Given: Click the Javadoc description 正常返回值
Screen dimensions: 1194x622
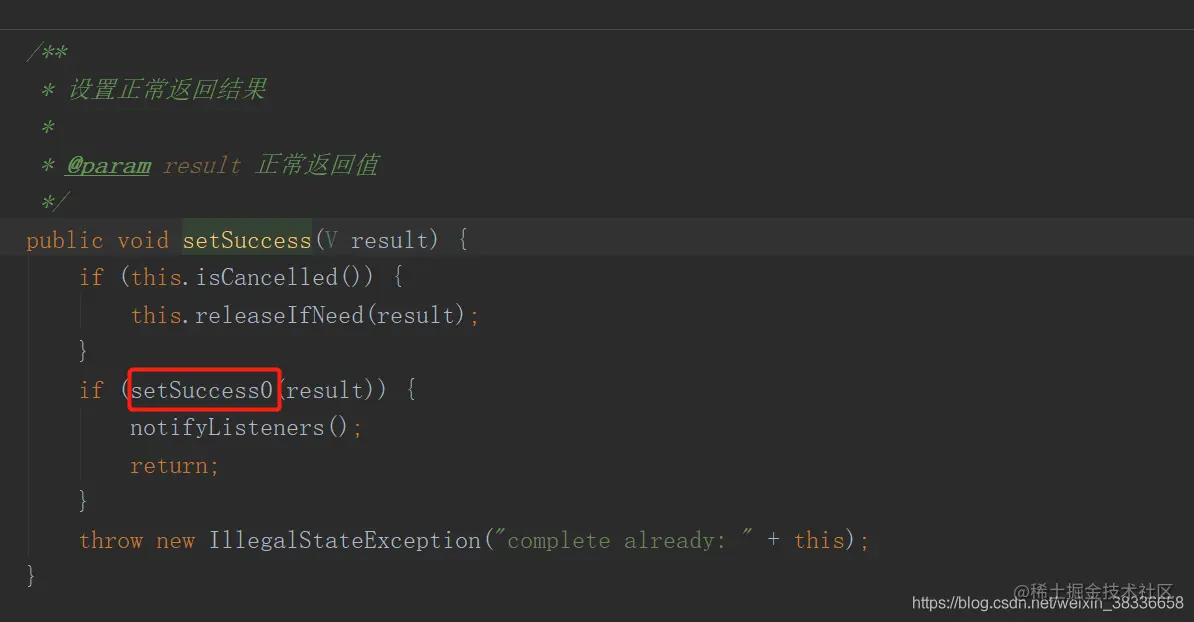Looking at the screenshot, I should pyautogui.click(x=317, y=164).
